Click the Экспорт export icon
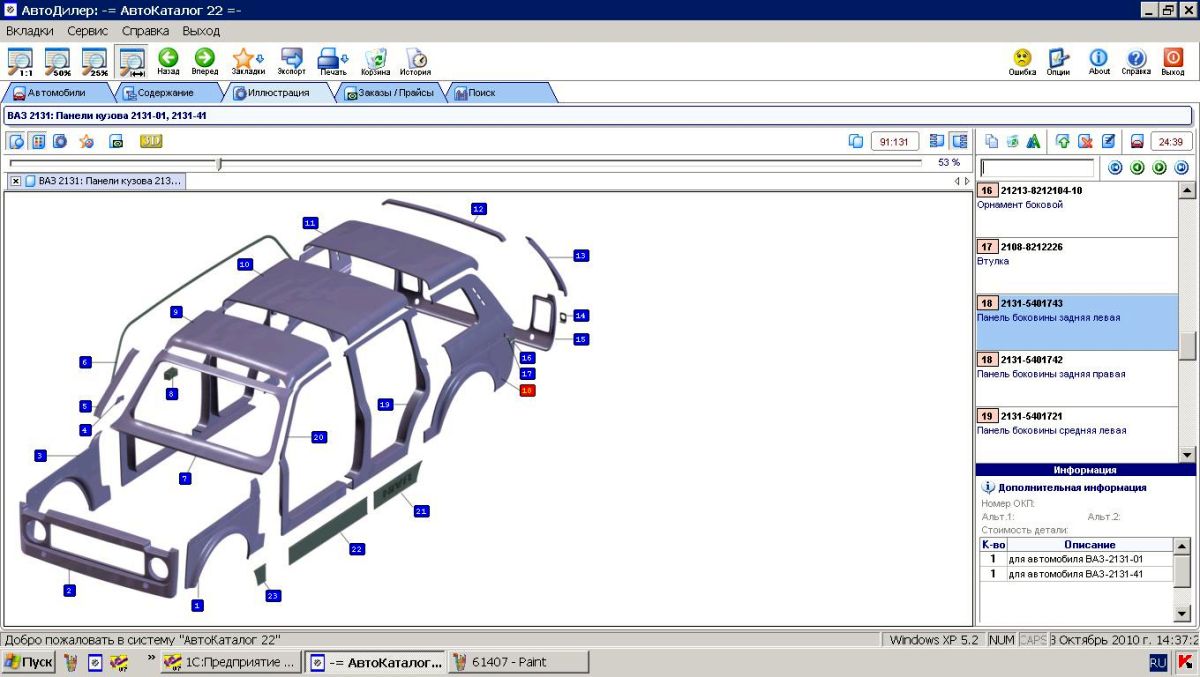 pos(292,61)
